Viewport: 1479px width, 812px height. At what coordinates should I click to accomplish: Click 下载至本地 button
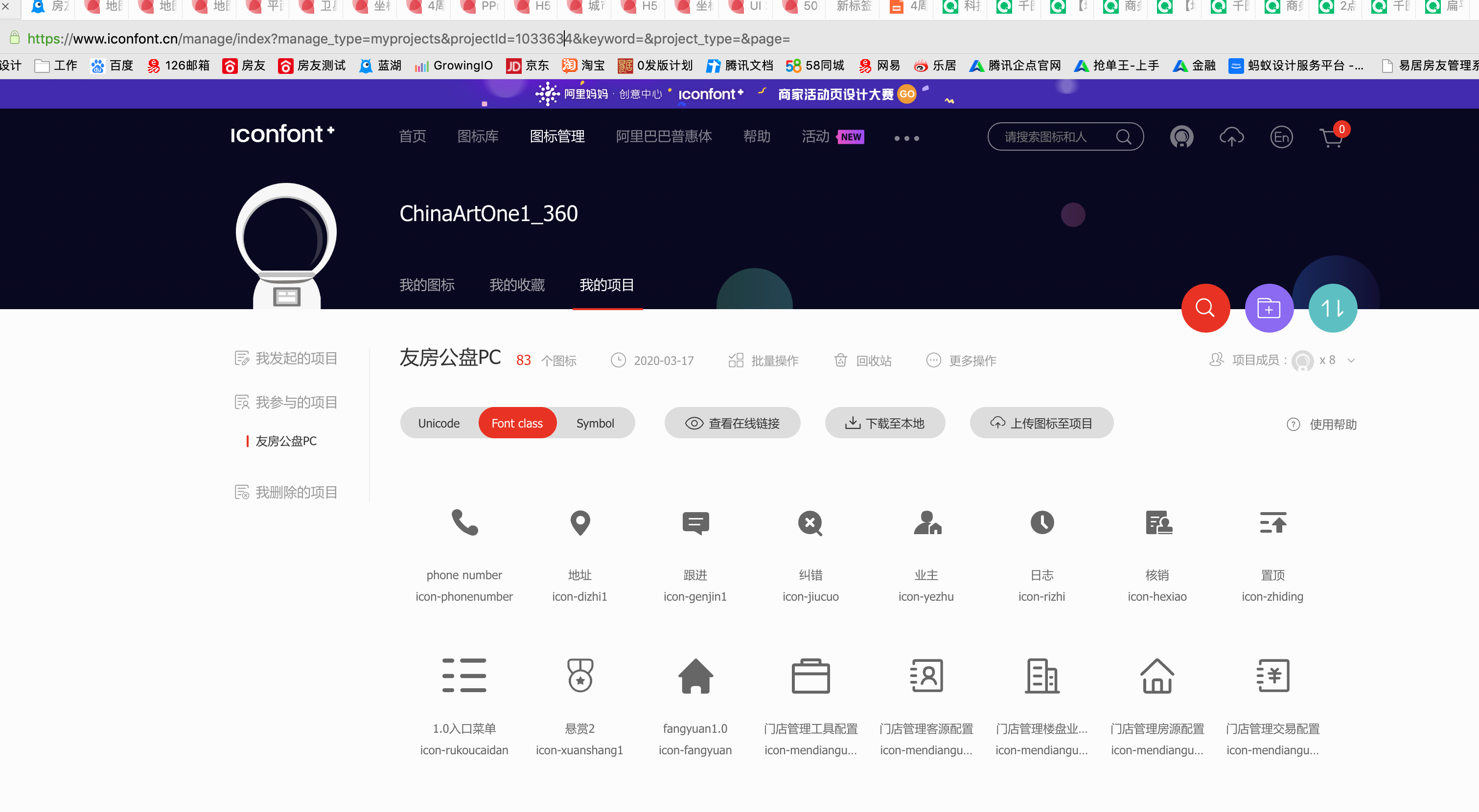pos(885,423)
